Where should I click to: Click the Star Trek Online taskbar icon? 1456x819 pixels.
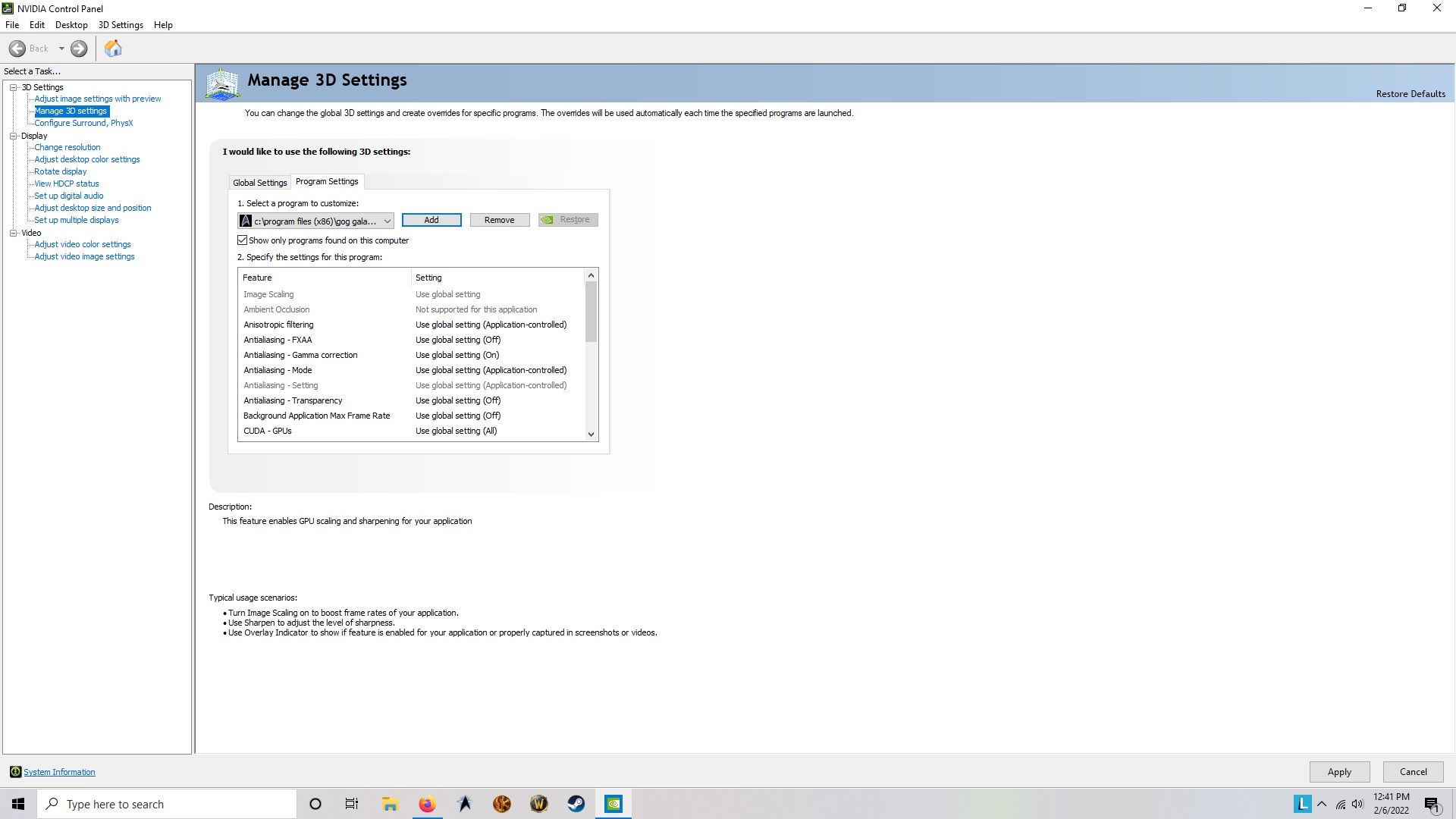pyautogui.click(x=465, y=804)
